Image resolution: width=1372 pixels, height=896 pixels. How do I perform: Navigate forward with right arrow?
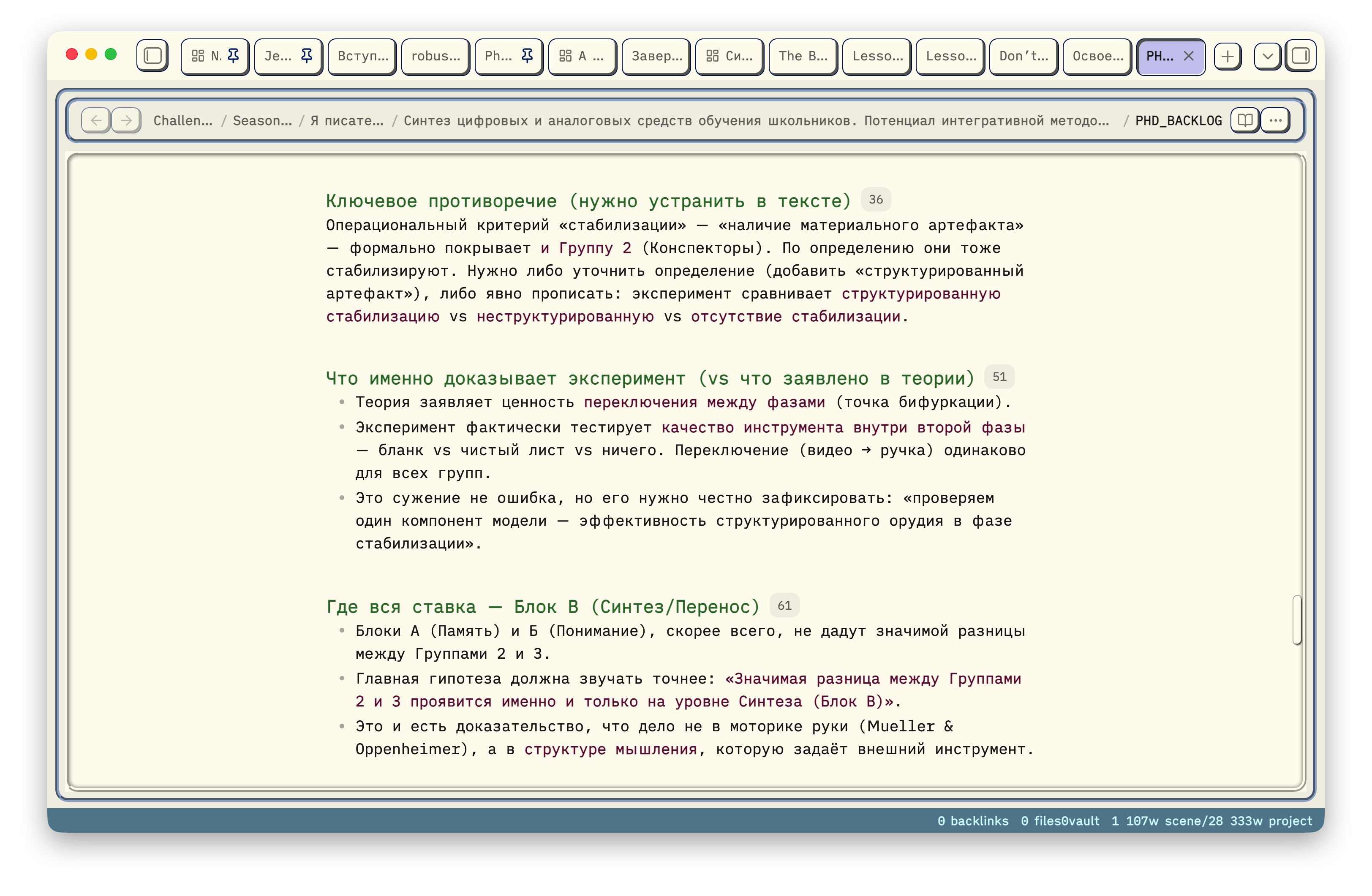tap(126, 120)
